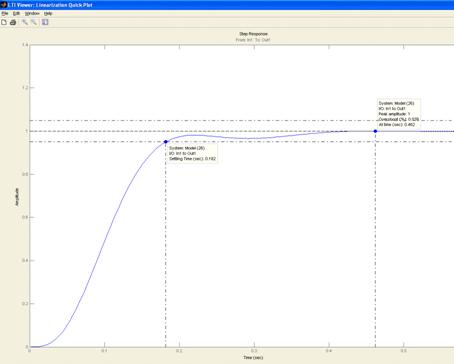Screen dimensions: 454x364
Task: Click the Time (sec) axis label
Action: coord(253,358)
